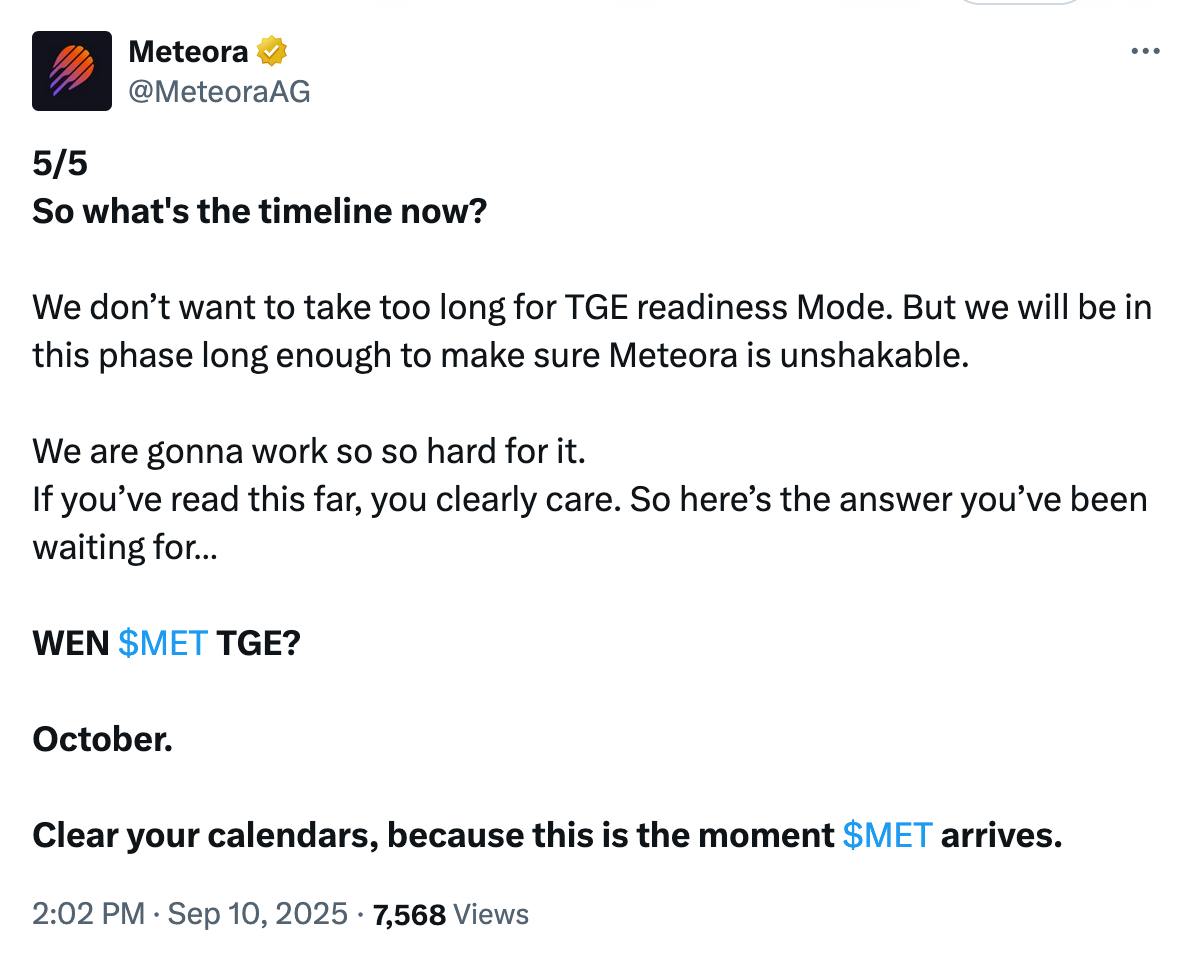
Task: Click the bold 'October.' answer text
Action: tap(103, 740)
